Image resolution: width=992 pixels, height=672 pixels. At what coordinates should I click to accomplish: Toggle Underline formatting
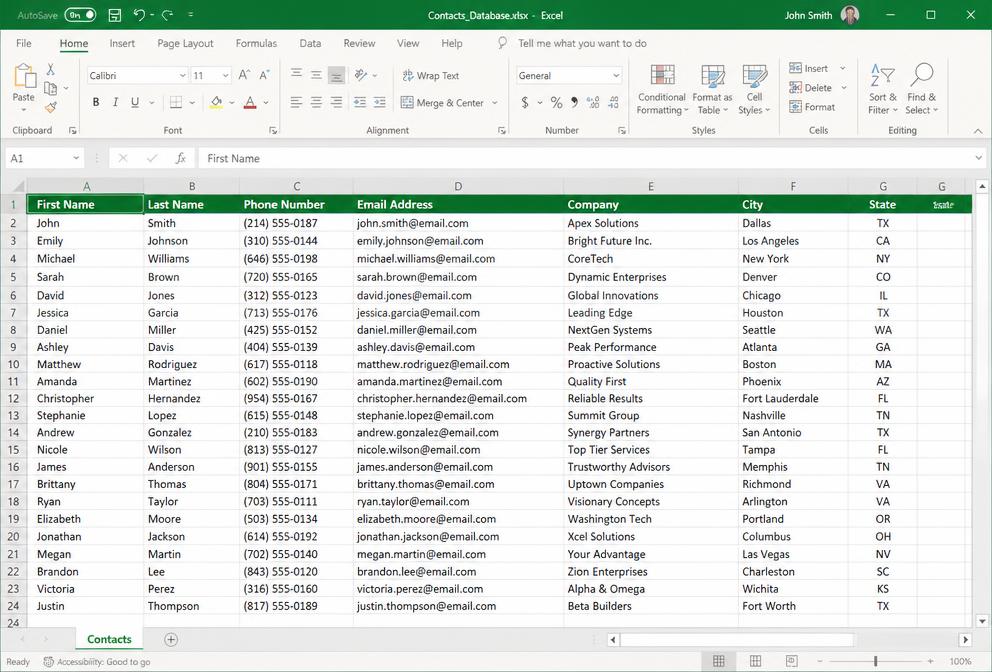135,102
